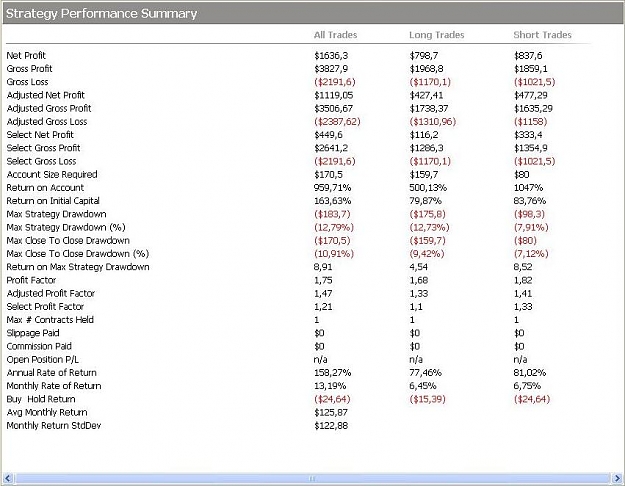
Task: Click the Profit Factor row label
Action: tap(31, 280)
